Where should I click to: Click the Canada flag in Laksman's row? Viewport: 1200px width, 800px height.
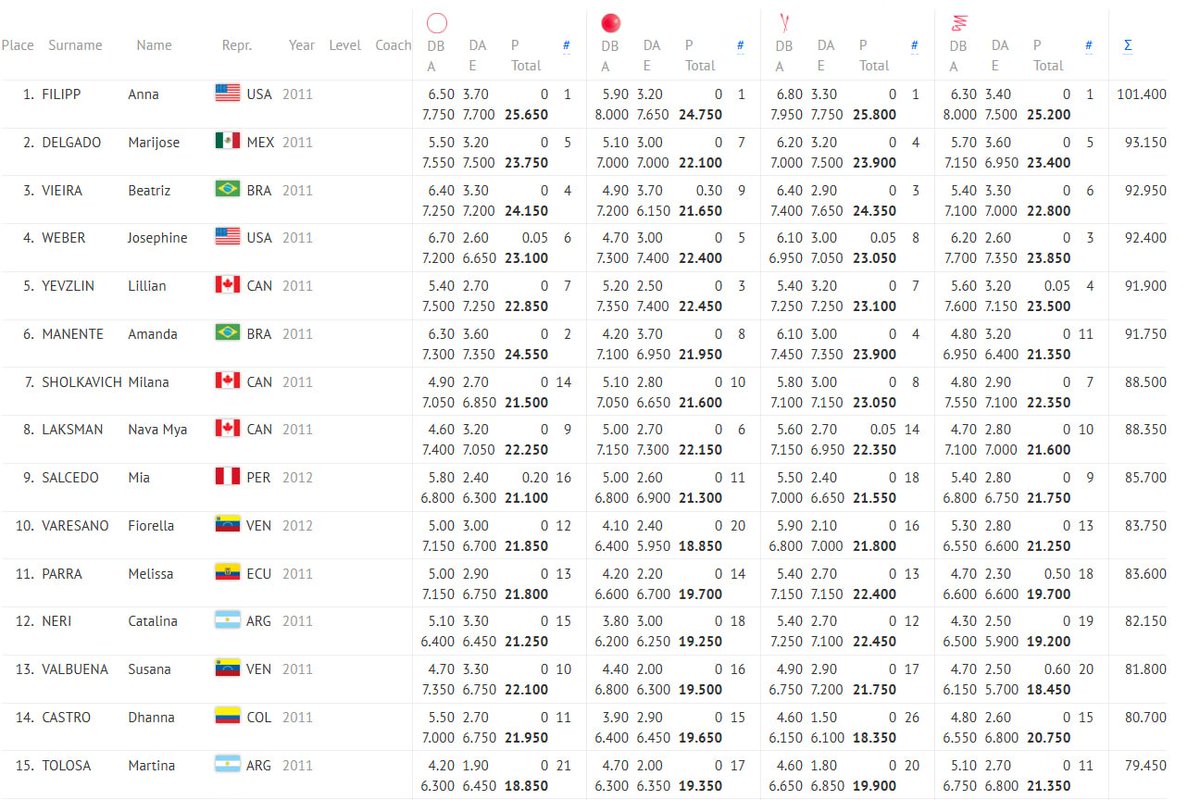click(x=228, y=429)
